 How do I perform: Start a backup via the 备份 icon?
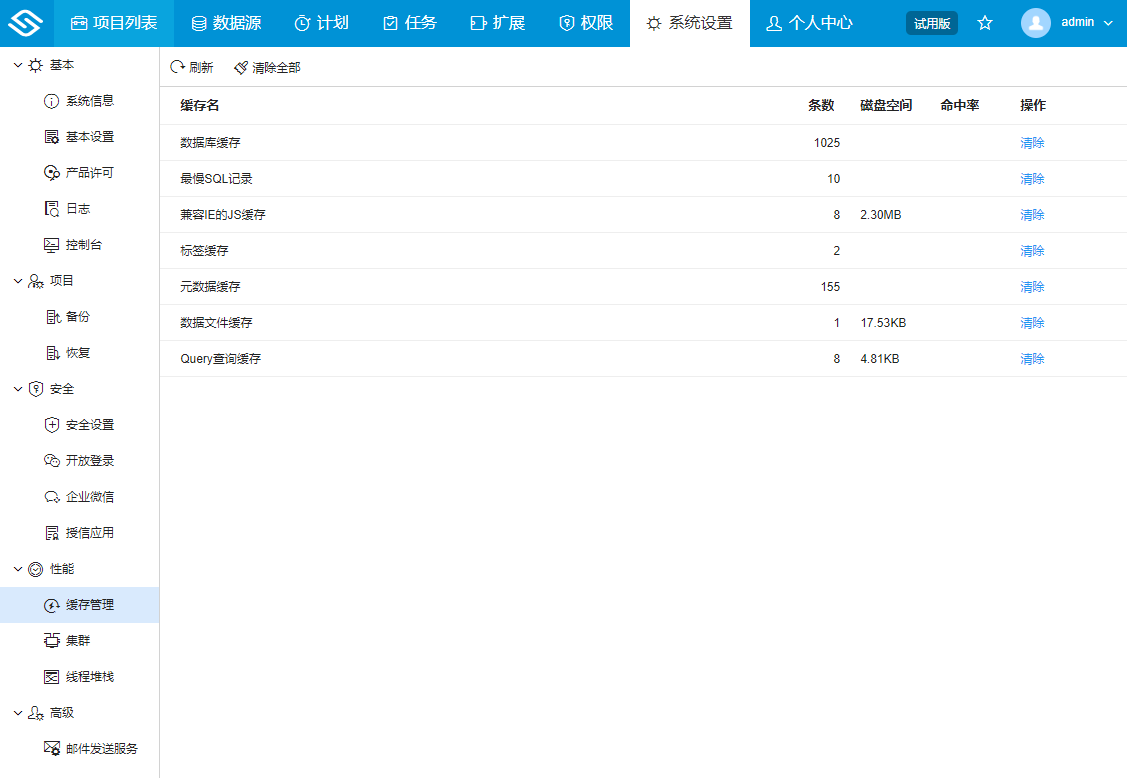pyautogui.click(x=49, y=316)
